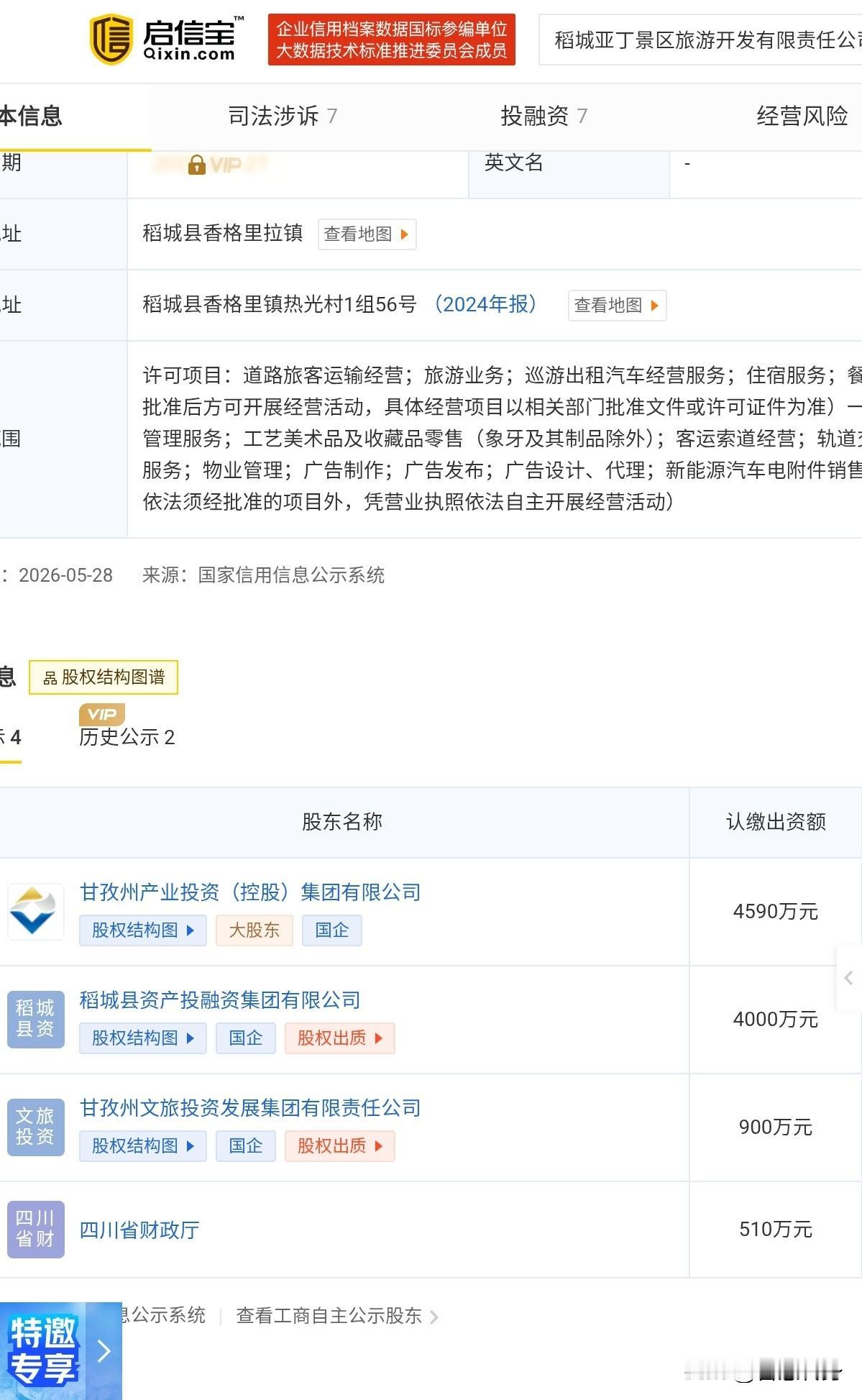
Task: Click the Qixin.com shield logo
Action: tap(110, 40)
